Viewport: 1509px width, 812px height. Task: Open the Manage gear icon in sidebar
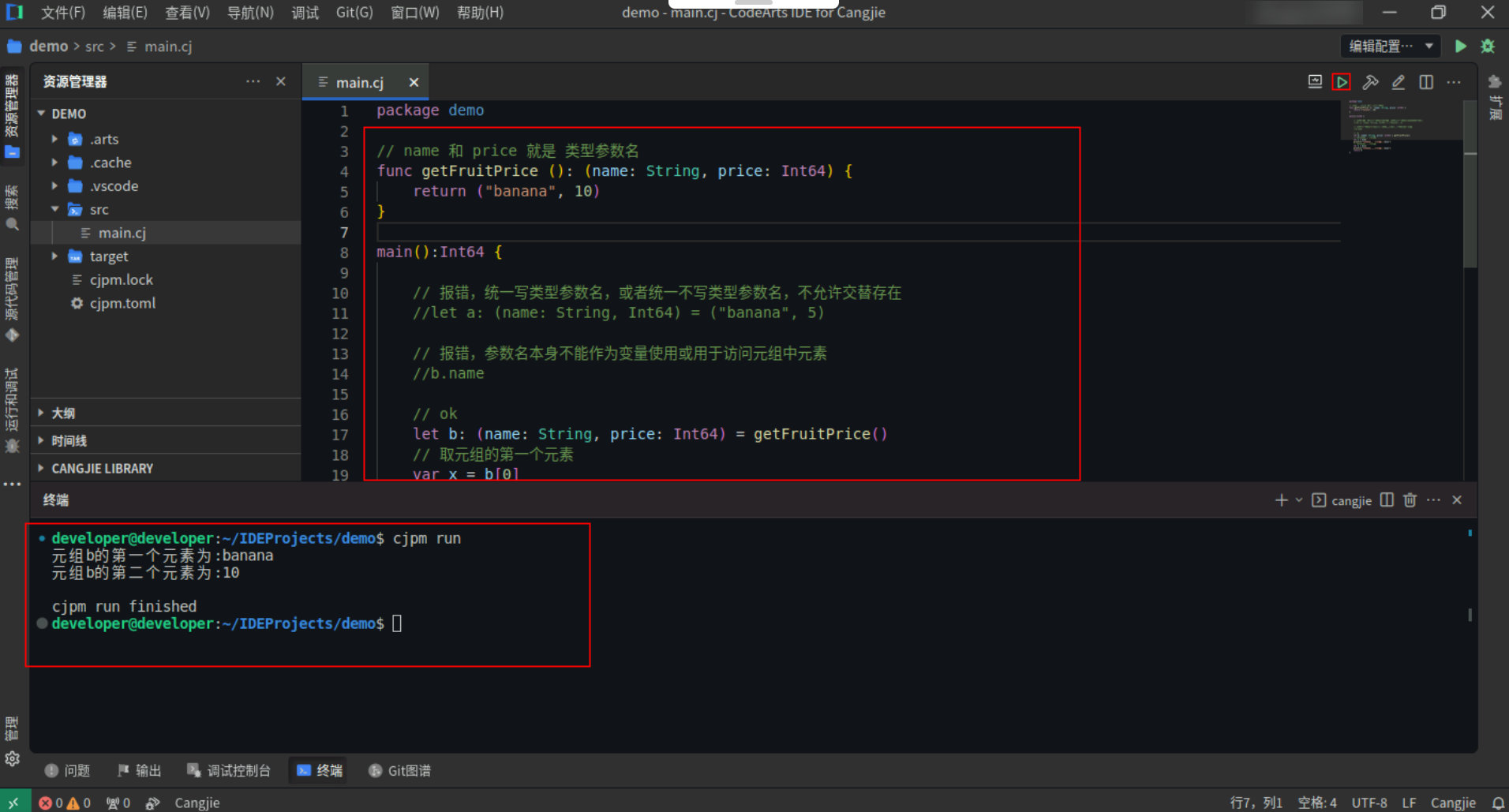12,758
